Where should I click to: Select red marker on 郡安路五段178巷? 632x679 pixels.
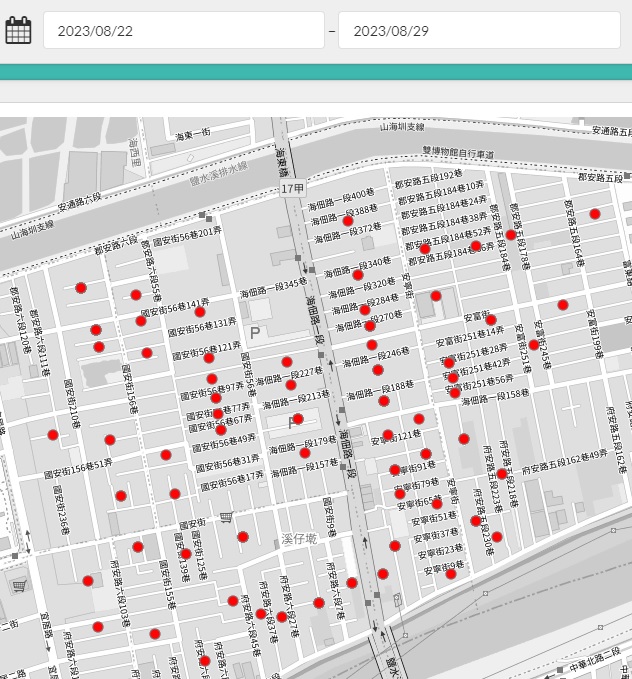[511, 235]
